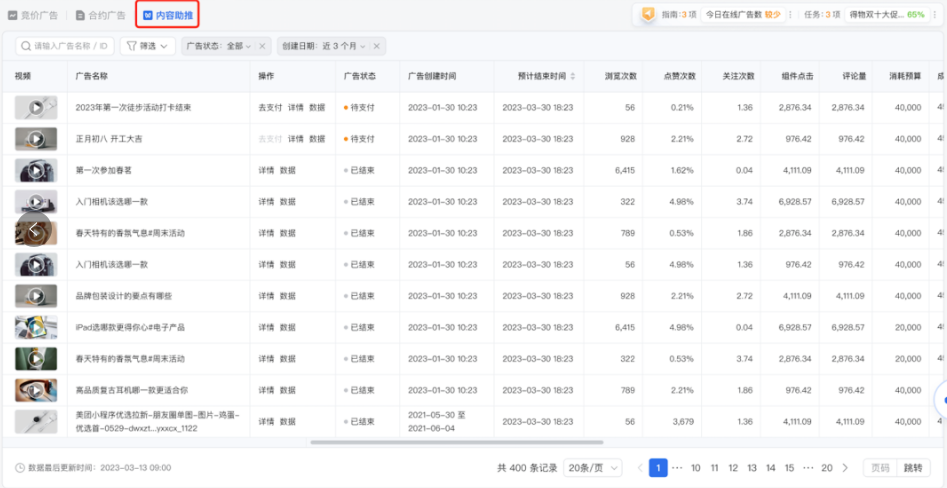947x488 pixels.
Task: Click 已结束 status of 第一次参加春茗
Action: pyautogui.click(x=359, y=170)
